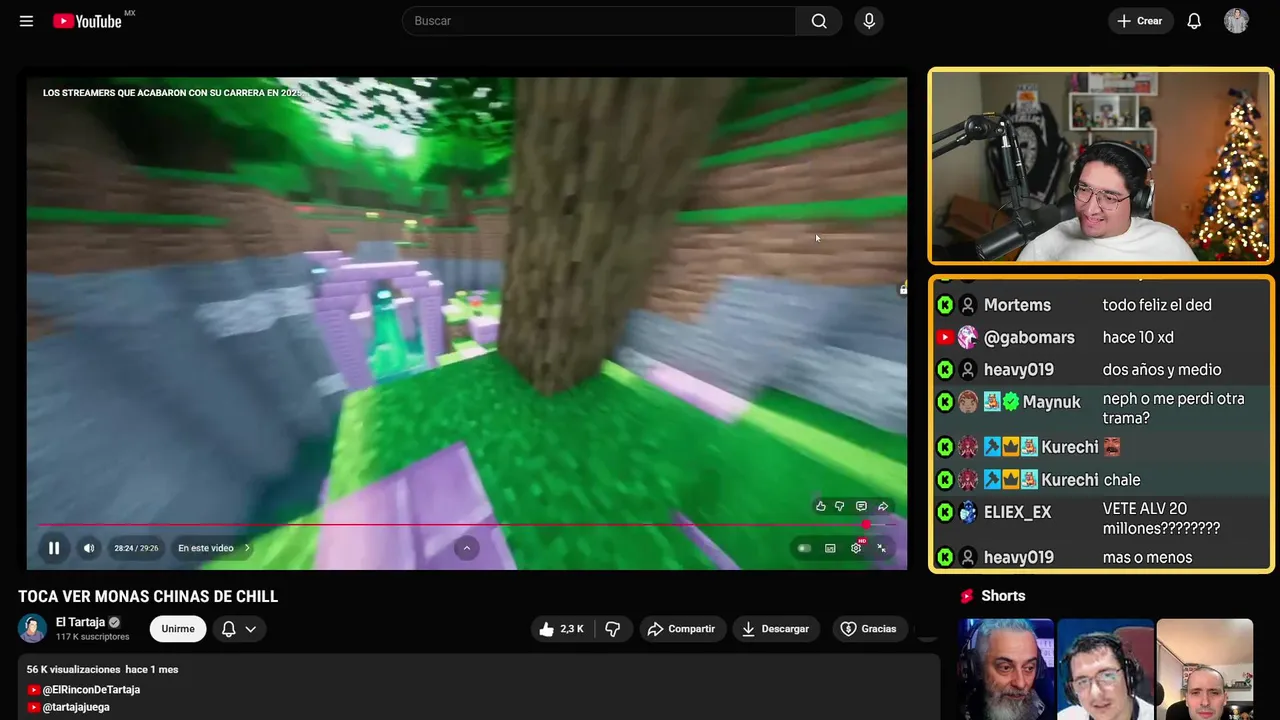Focus the Buscar search field

pos(599,21)
